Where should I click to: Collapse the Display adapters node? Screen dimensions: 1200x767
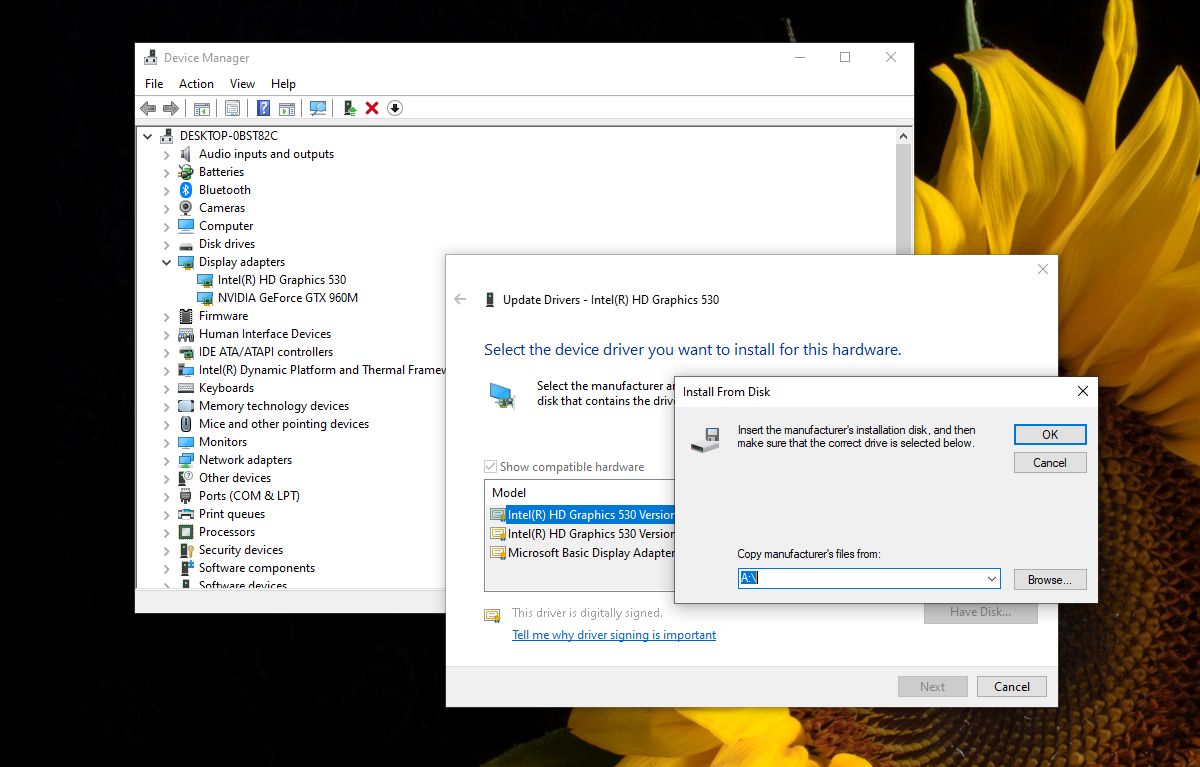[x=167, y=262]
